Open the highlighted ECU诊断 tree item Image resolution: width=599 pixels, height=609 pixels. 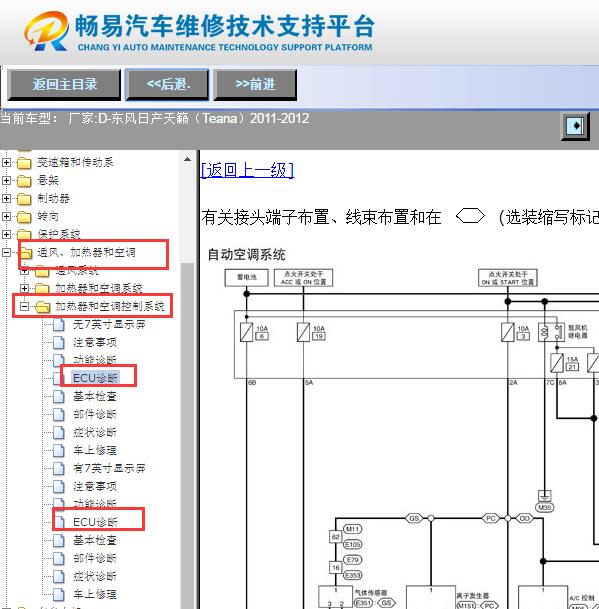click(96, 378)
